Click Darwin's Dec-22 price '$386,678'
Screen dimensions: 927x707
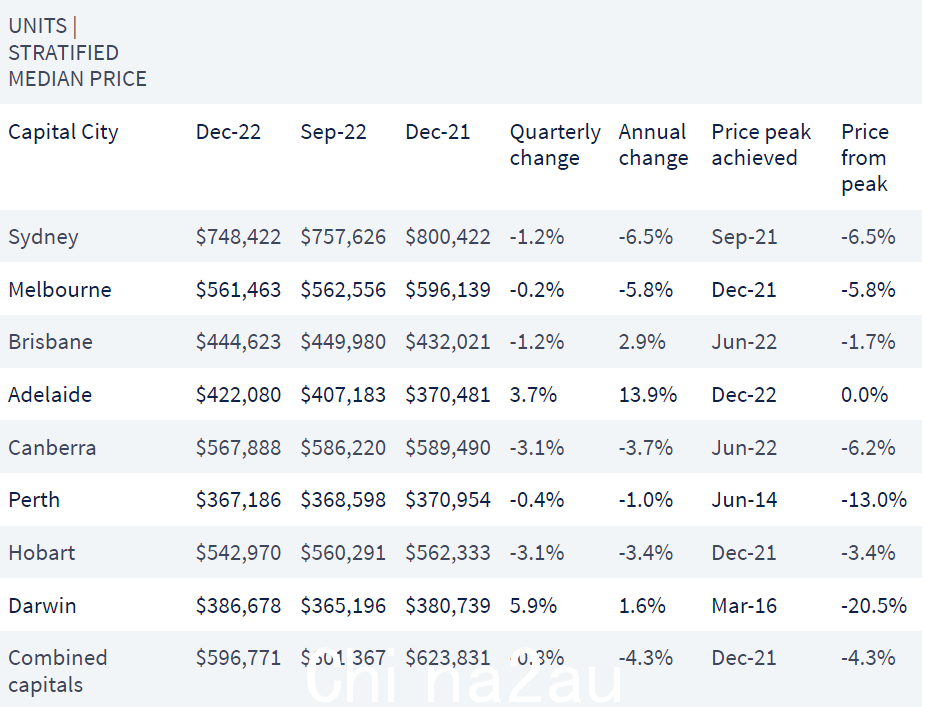(x=238, y=605)
